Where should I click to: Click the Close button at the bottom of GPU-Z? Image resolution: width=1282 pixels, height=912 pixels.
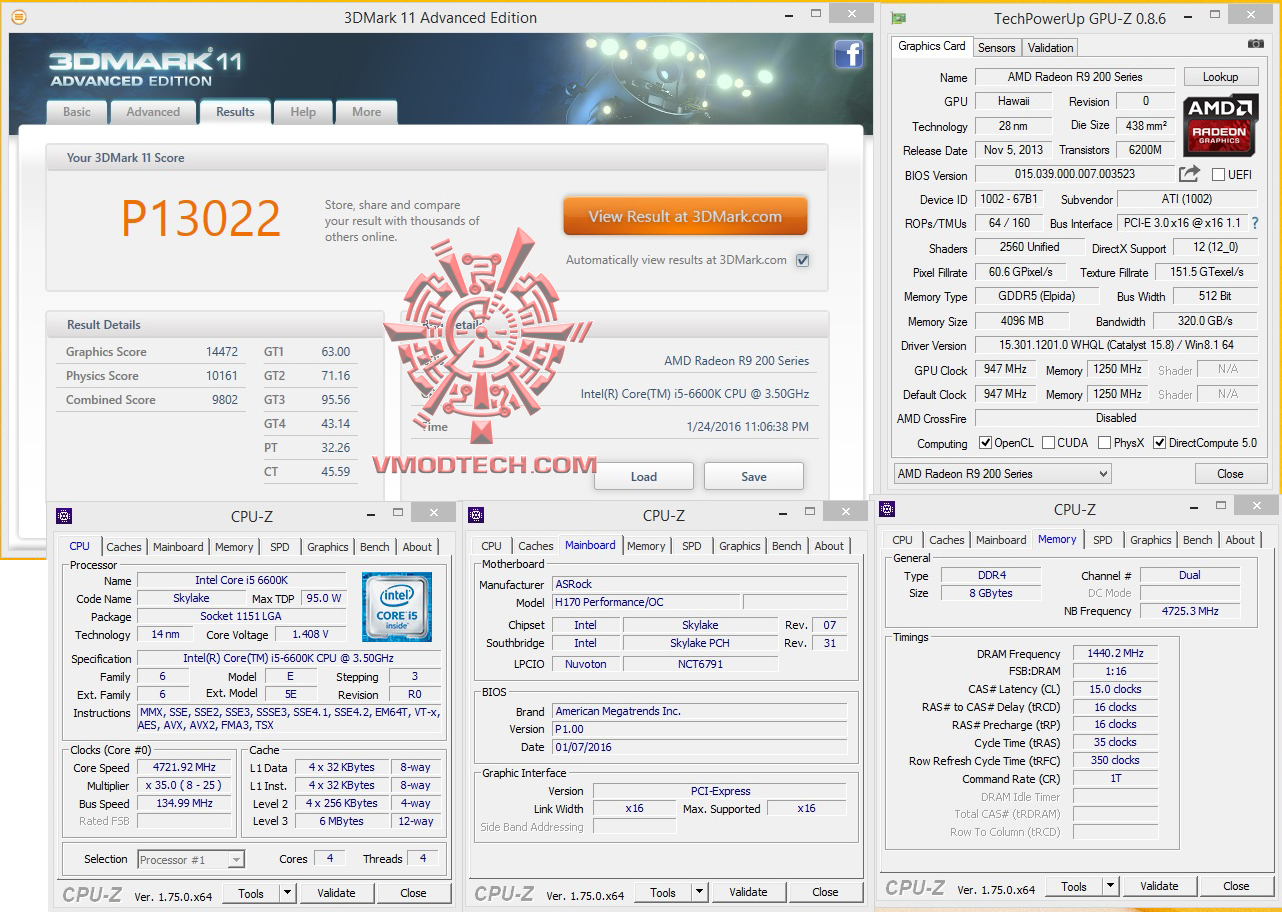(x=1230, y=474)
